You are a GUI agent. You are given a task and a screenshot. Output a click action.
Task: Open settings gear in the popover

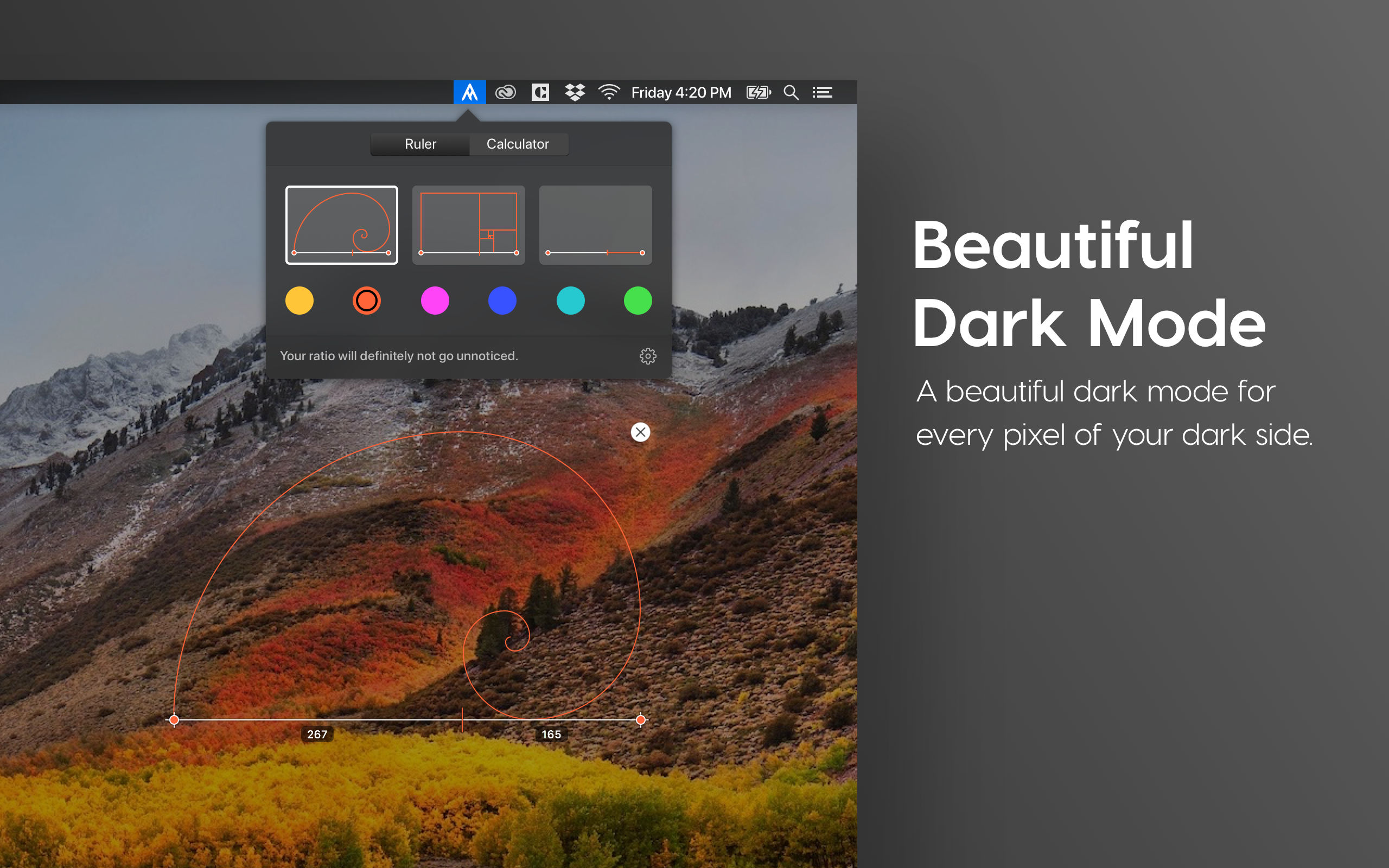click(x=647, y=356)
